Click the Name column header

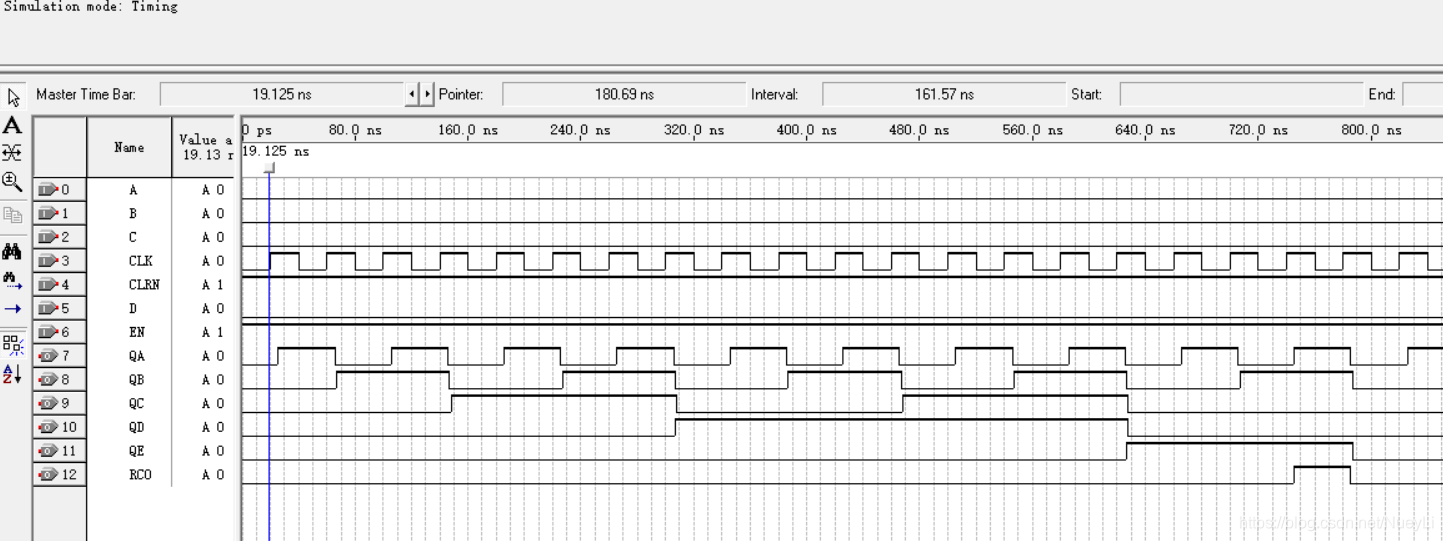coord(129,148)
